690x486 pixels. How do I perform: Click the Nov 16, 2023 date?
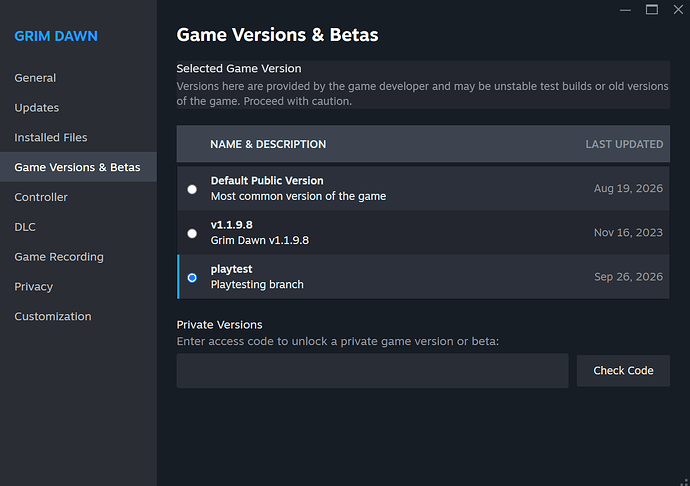pyautogui.click(x=628, y=232)
